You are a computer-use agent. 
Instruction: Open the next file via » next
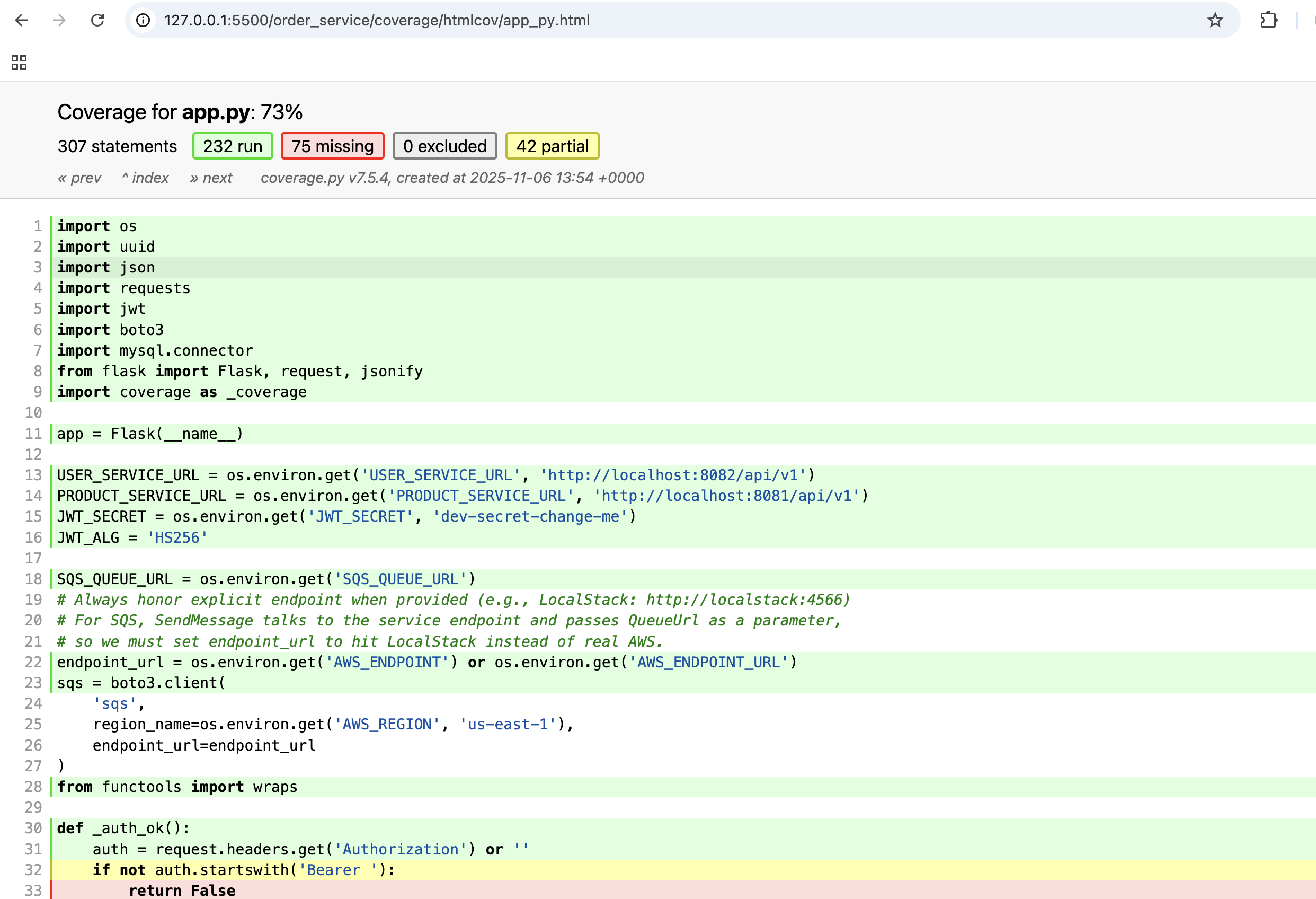coord(211,177)
